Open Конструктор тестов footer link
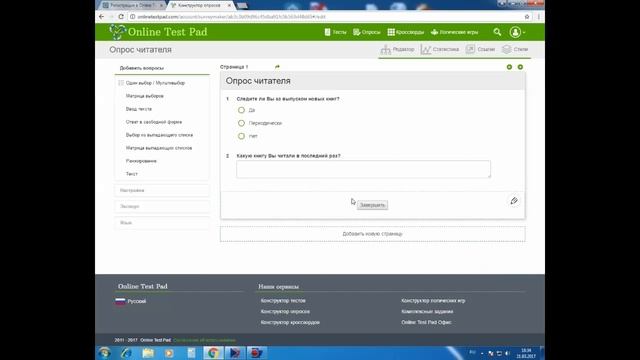This screenshot has height=360, width=640. pos(283,300)
